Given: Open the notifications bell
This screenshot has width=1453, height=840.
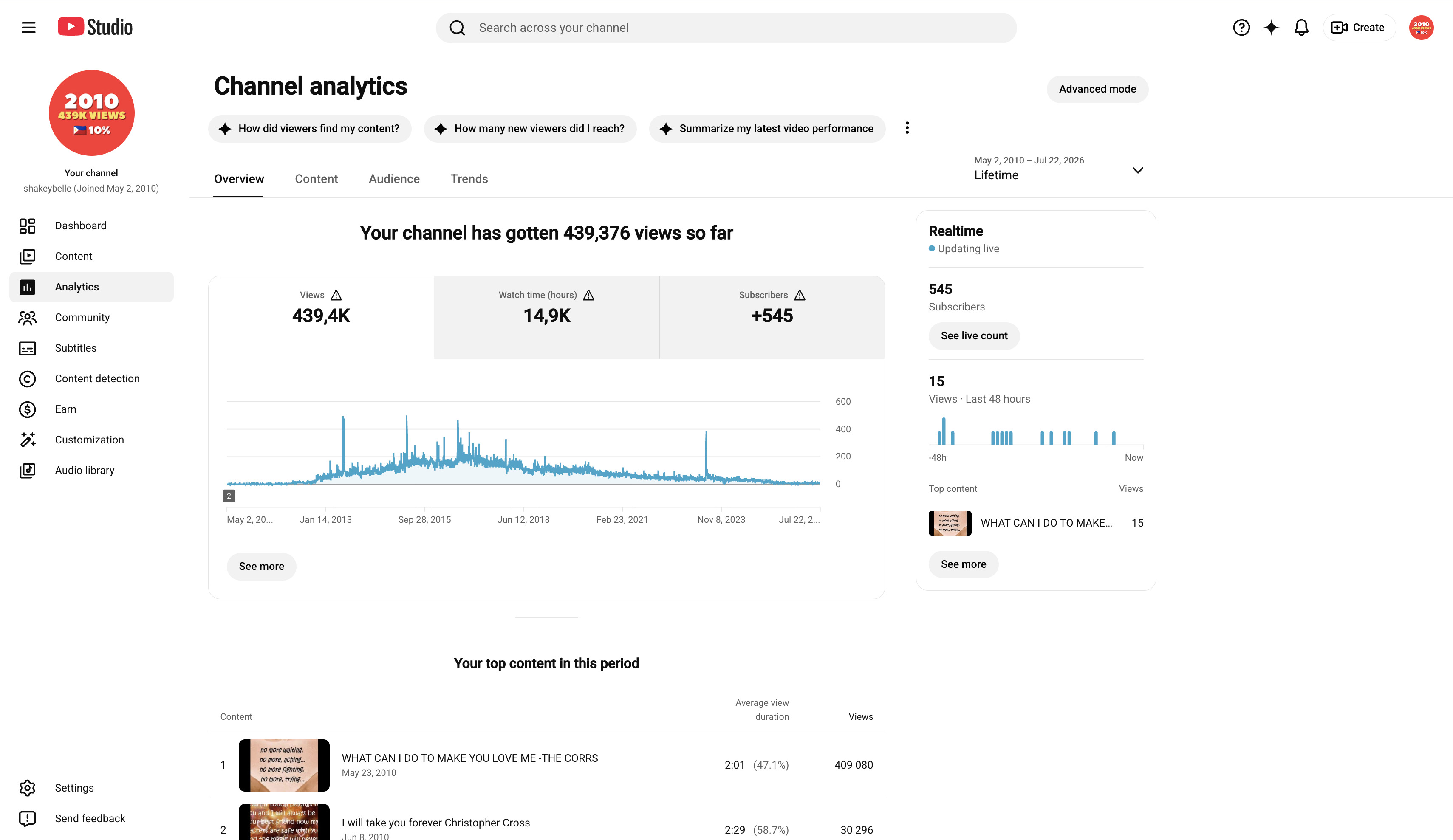Looking at the screenshot, I should click(x=1301, y=28).
